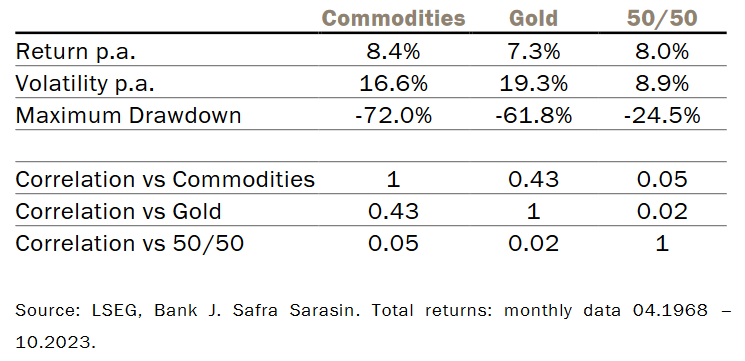This screenshot has width=745, height=361.
Task: Select the 50/50 column header
Action: click(662, 18)
